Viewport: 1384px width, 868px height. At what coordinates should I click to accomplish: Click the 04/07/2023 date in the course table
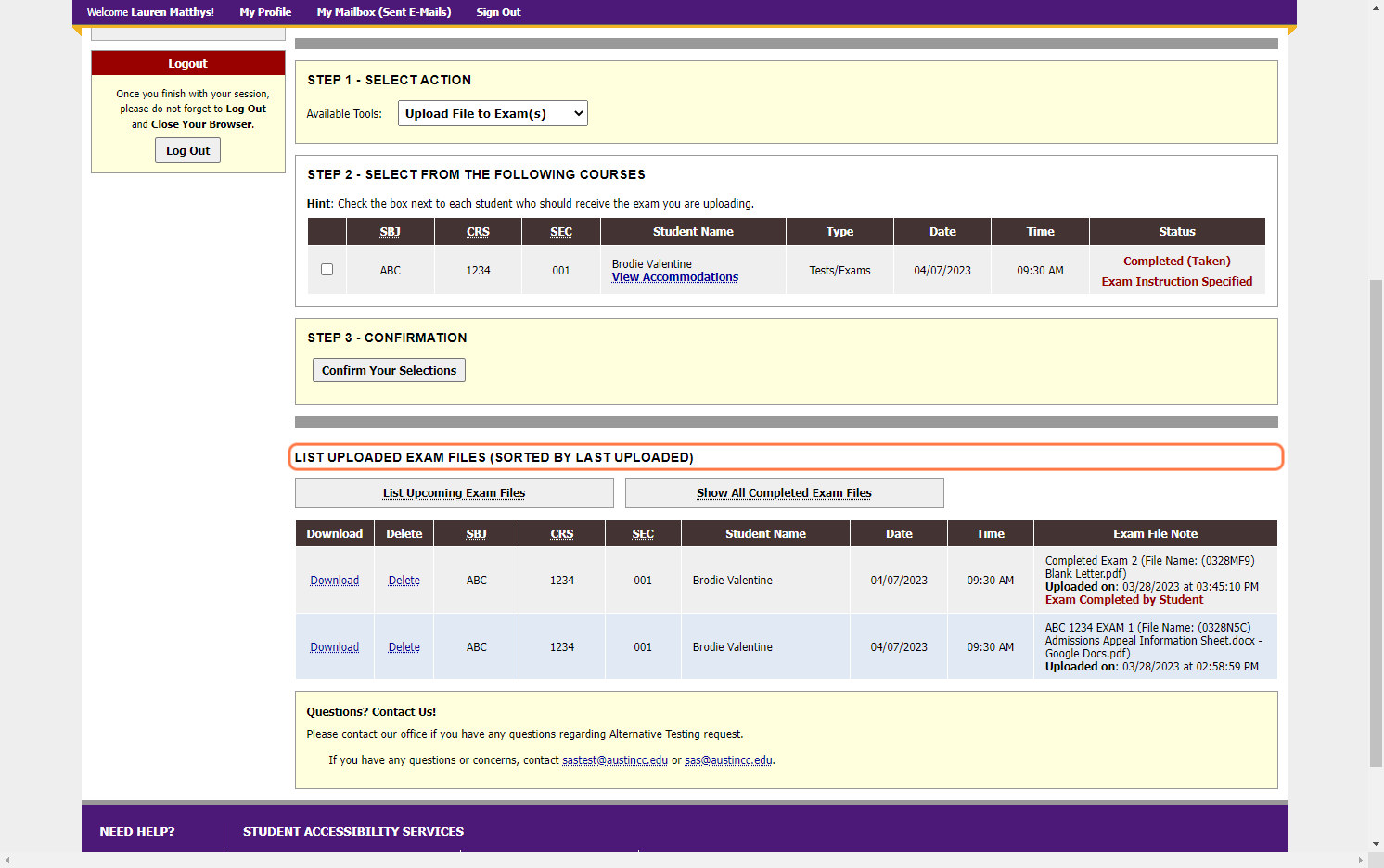point(942,271)
